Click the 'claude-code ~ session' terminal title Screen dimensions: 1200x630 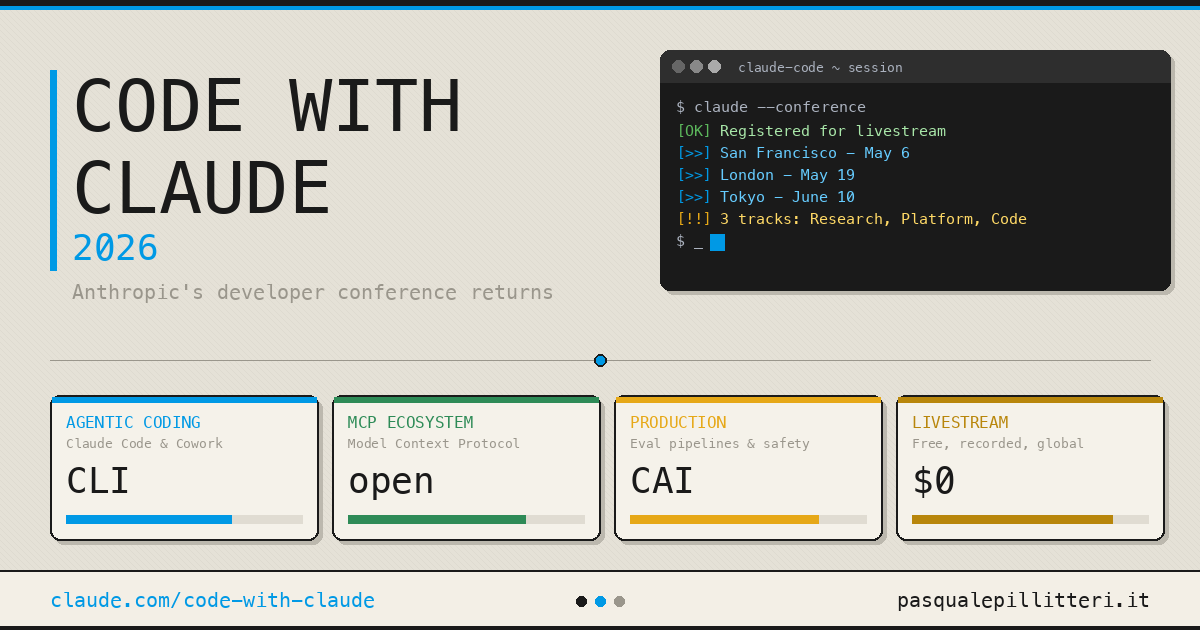click(820, 67)
